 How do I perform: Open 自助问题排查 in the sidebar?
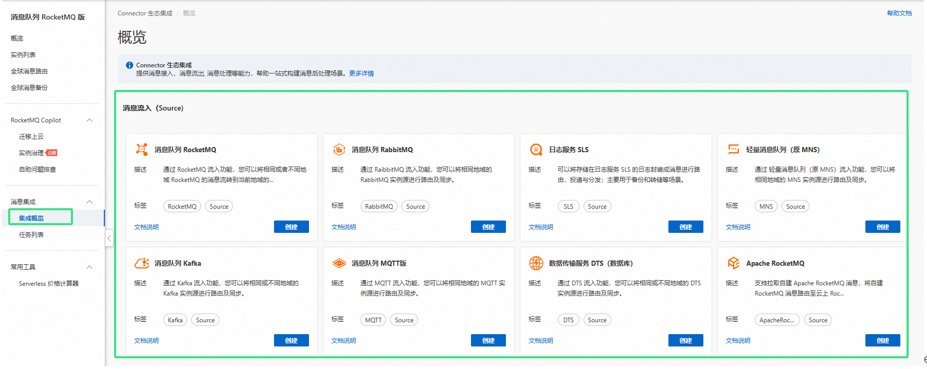pos(37,170)
